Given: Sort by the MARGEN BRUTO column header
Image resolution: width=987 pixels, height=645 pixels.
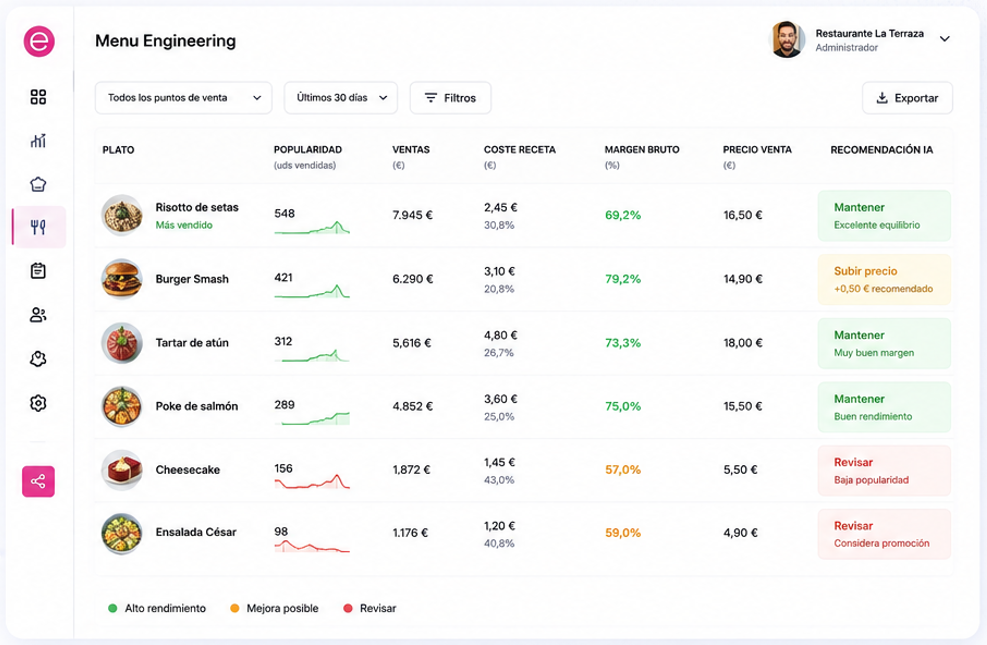Looking at the screenshot, I should pos(642,150).
